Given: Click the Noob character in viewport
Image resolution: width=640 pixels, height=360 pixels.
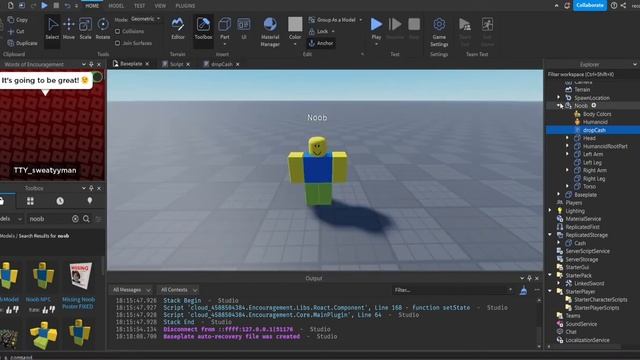Looking at the screenshot, I should (317, 171).
